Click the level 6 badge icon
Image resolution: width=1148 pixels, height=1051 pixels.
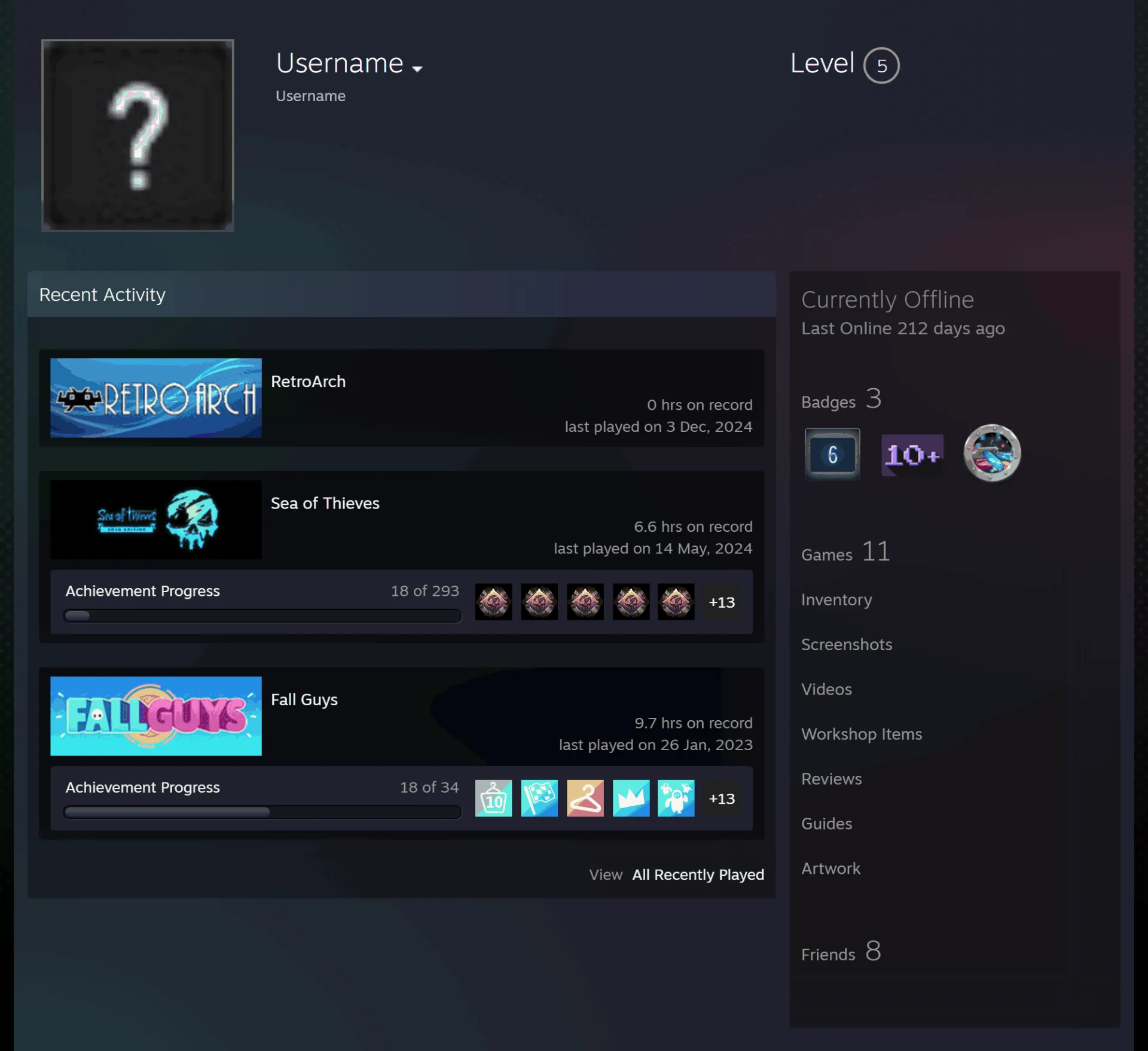(x=832, y=454)
